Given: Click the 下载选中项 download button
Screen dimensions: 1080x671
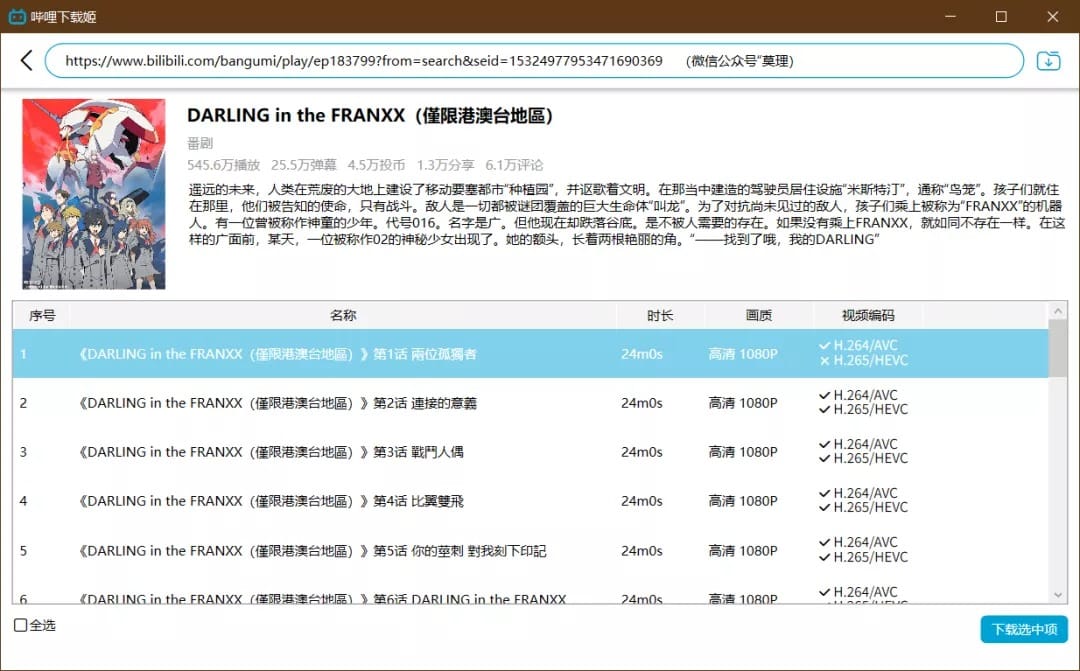Looking at the screenshot, I should click(x=1024, y=629).
